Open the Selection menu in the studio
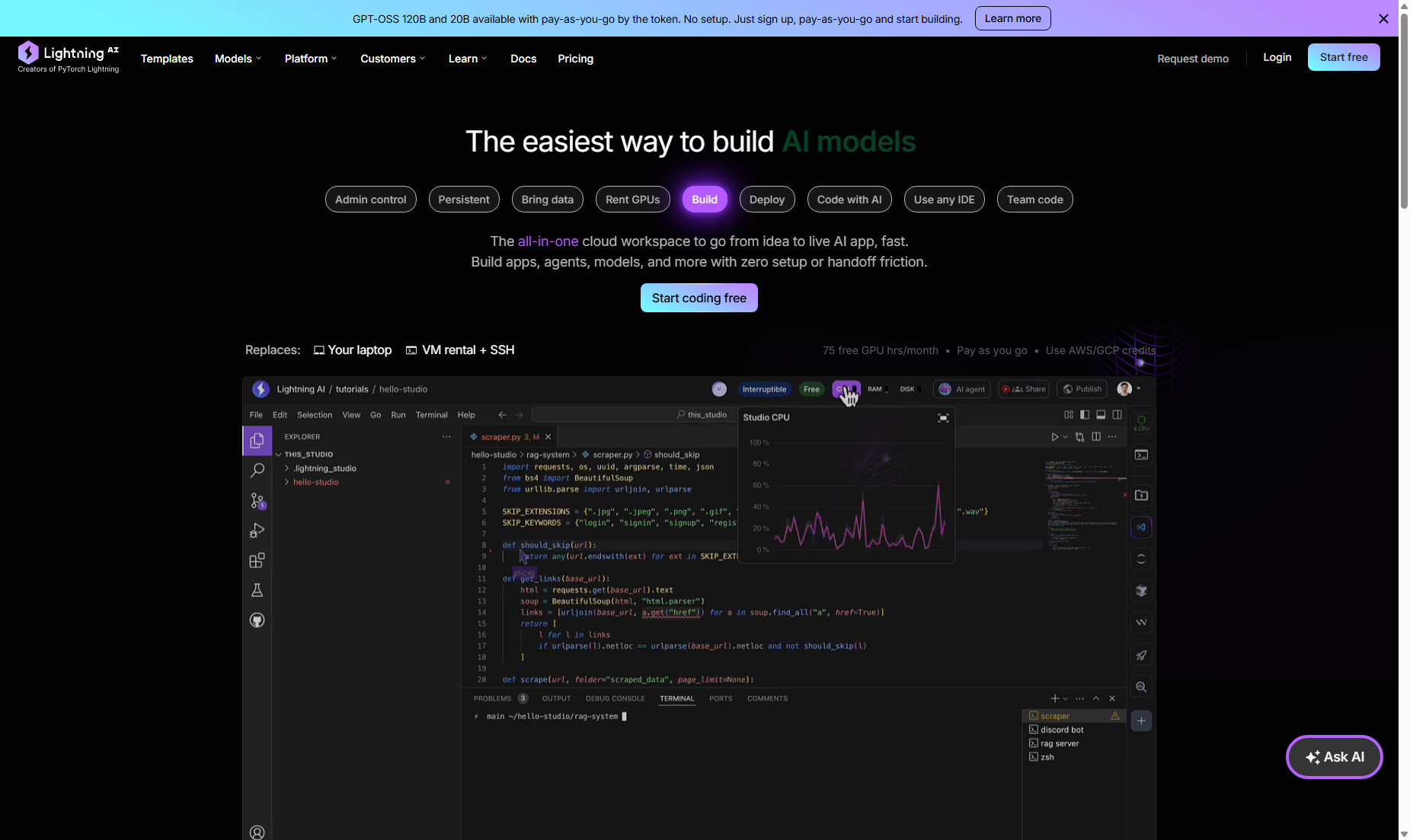This screenshot has width=1410, height=840. [x=315, y=415]
